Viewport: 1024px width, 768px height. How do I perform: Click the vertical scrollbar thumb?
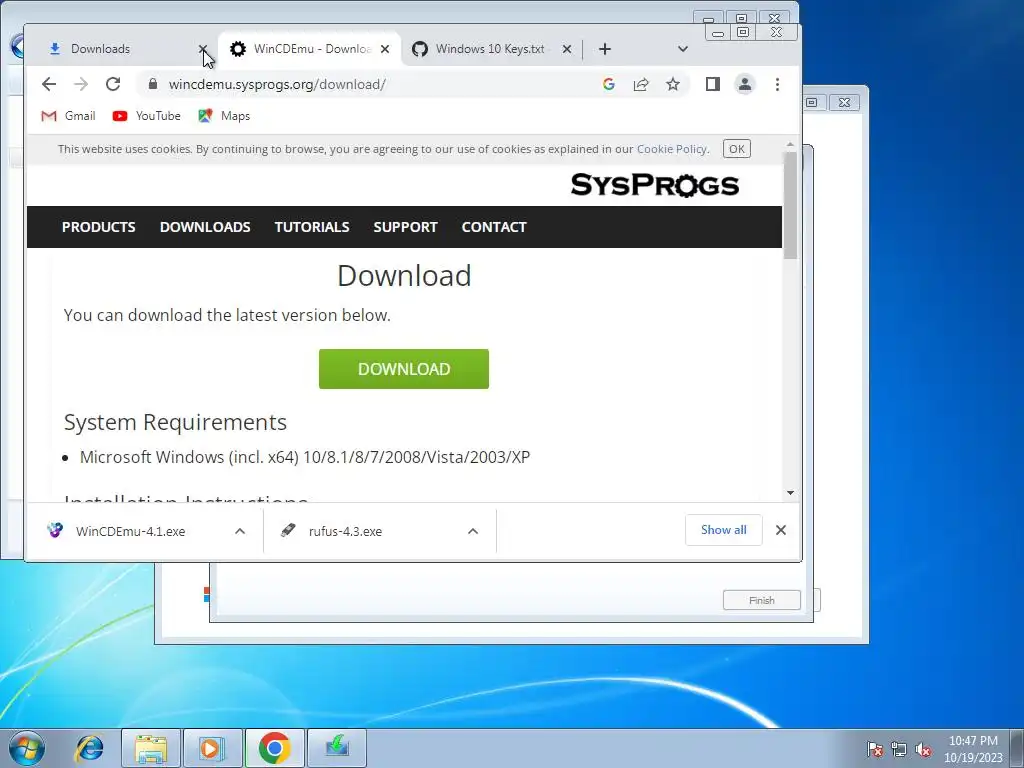[x=790, y=205]
